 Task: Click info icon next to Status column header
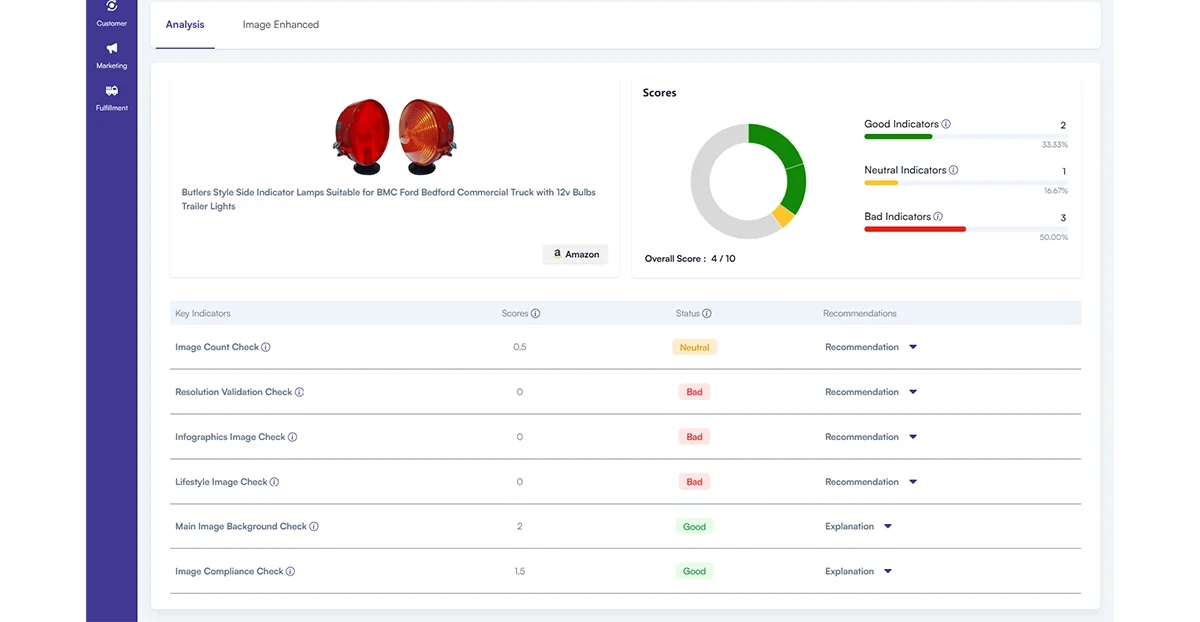(x=707, y=313)
